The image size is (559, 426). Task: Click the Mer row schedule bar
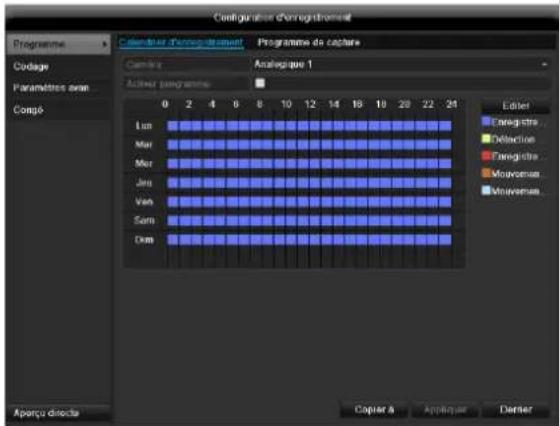[309, 164]
